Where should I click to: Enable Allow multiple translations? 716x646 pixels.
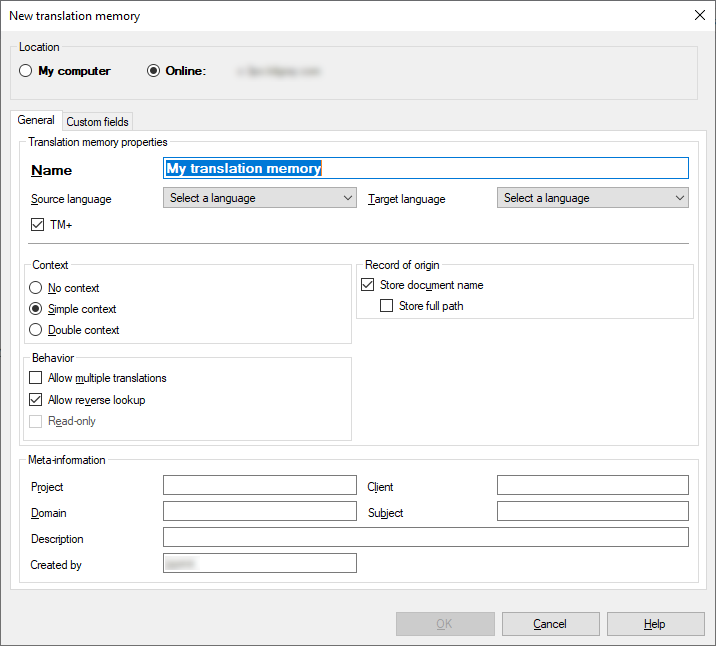37,378
